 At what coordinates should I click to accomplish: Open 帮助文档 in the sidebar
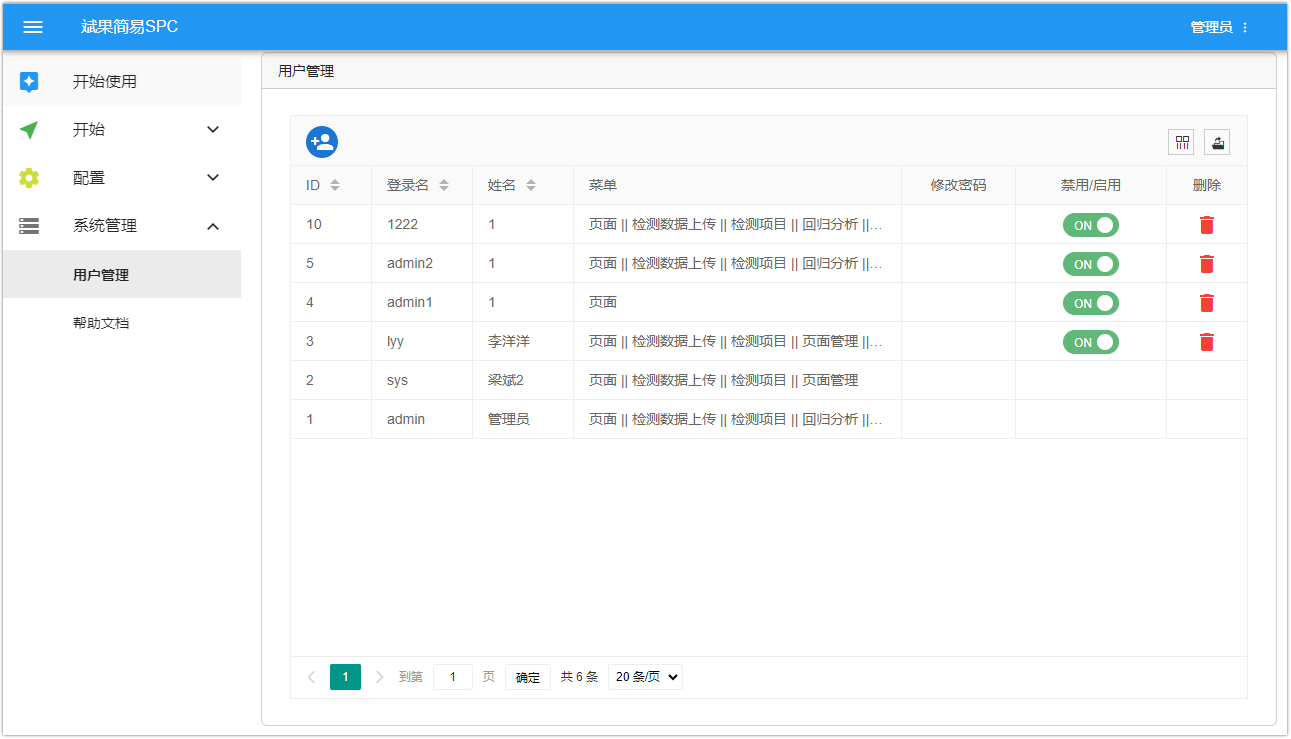pyautogui.click(x=101, y=323)
